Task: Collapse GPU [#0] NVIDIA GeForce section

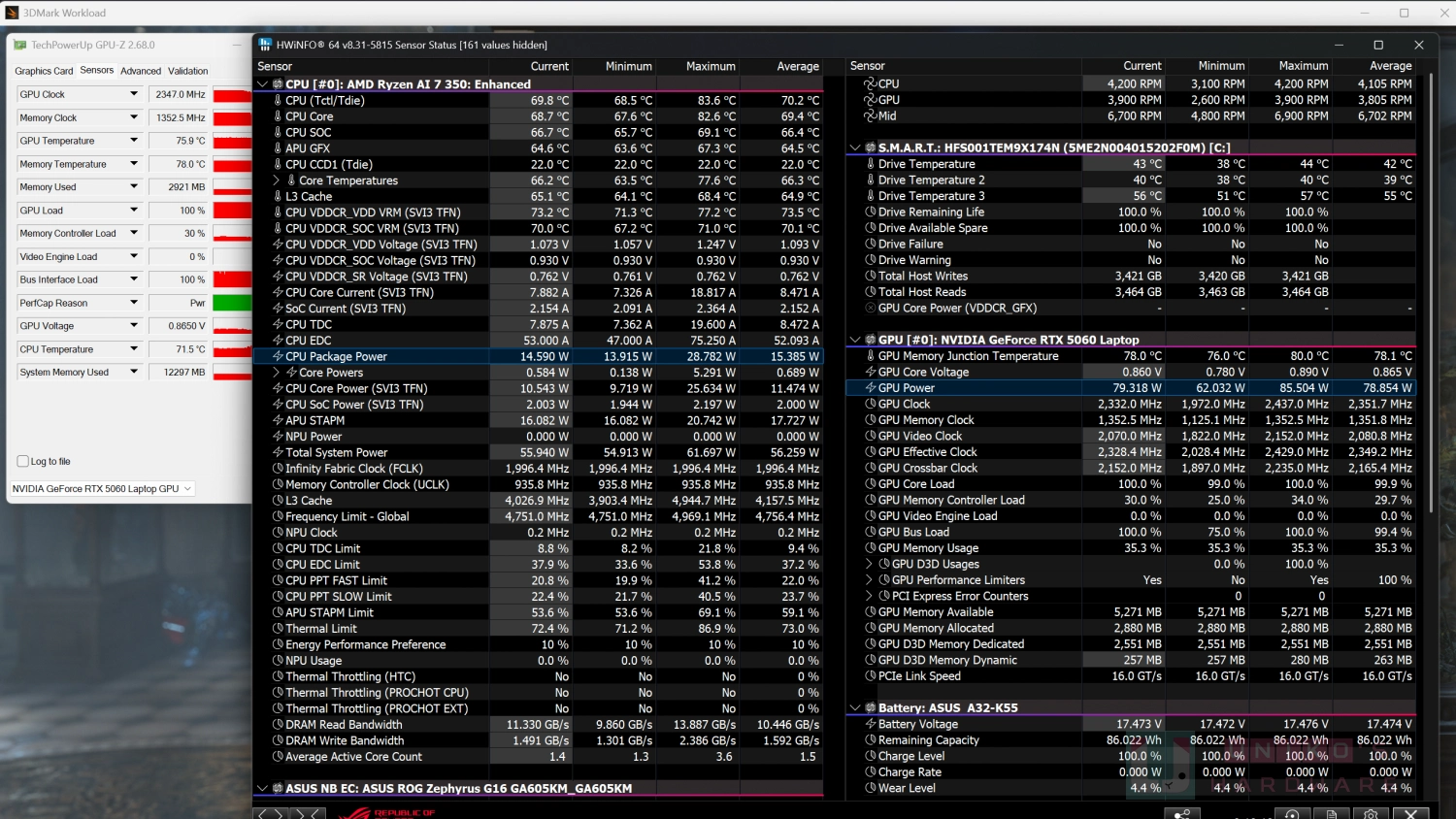Action: coord(855,340)
